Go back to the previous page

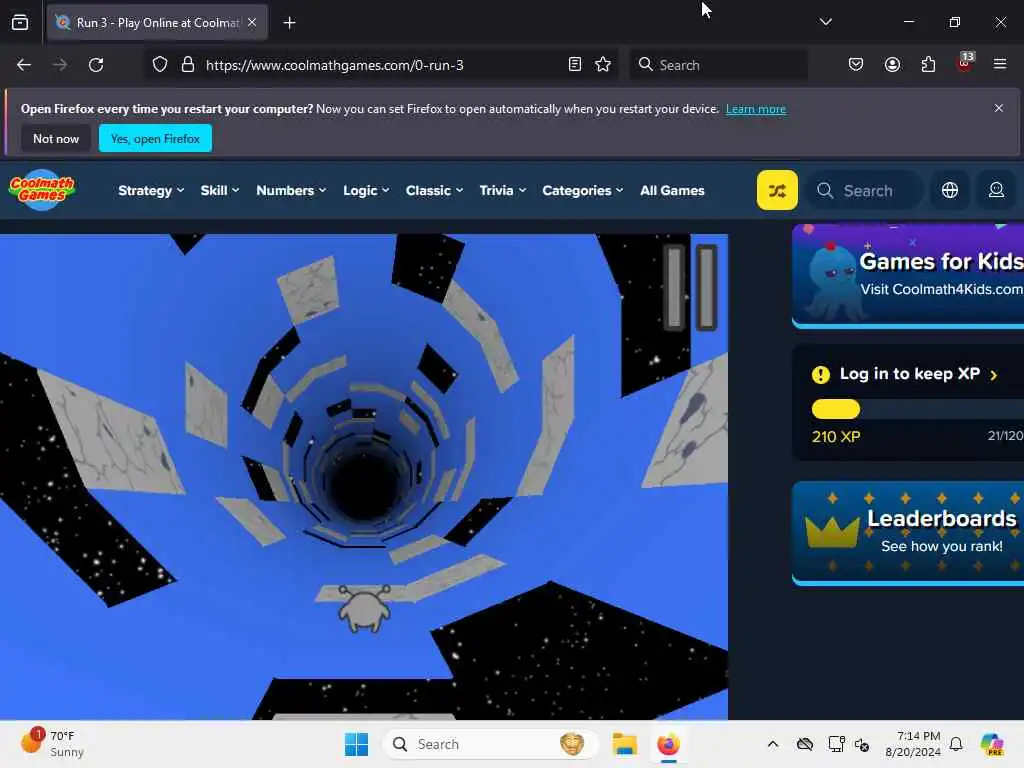24,65
